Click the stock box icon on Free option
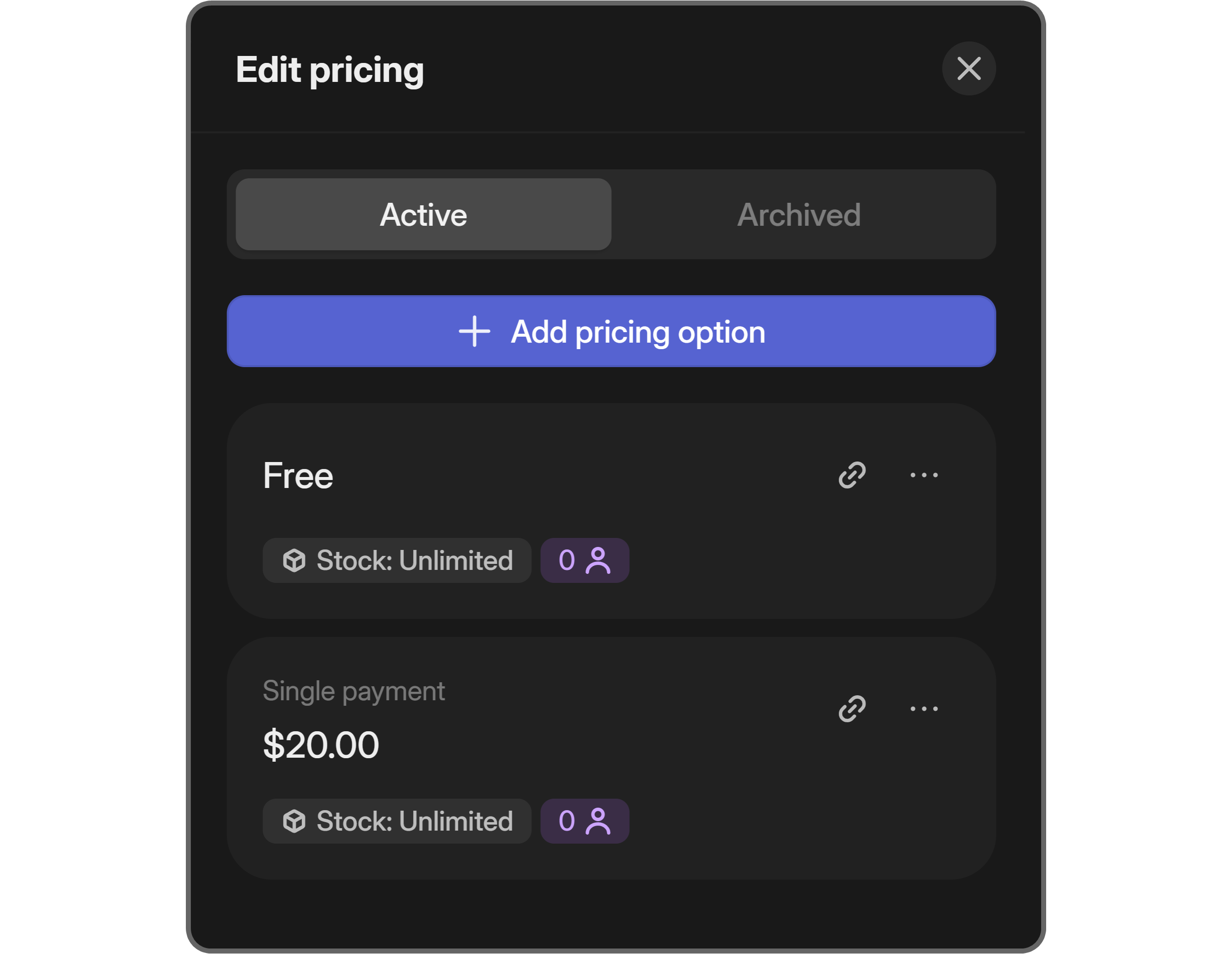1232x954 pixels. pyautogui.click(x=293, y=560)
